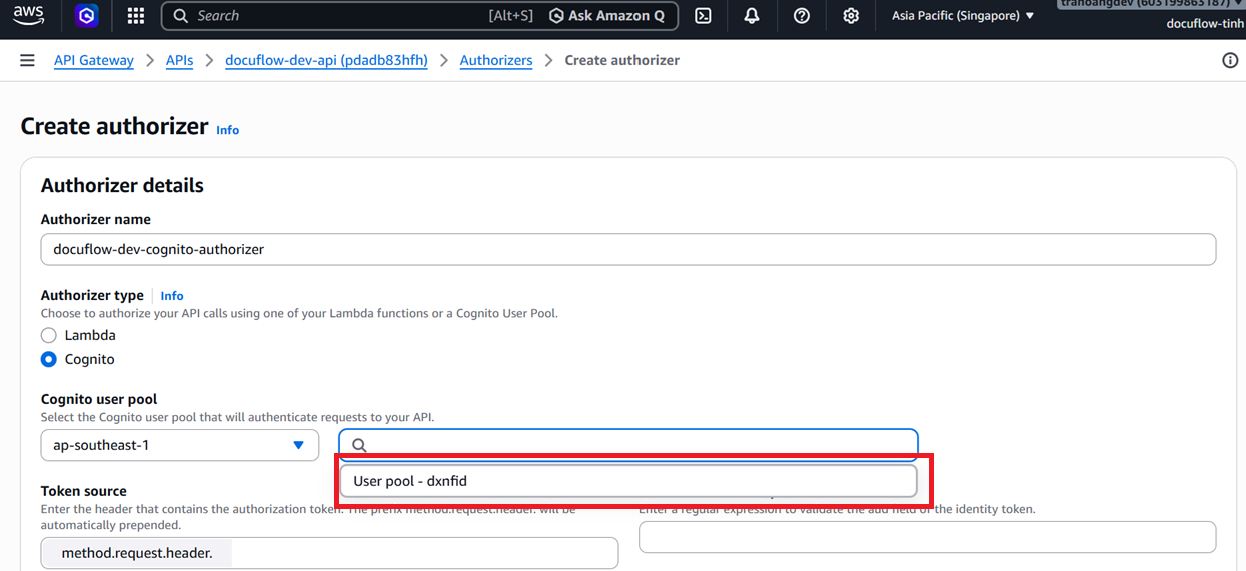Go to API Gateway breadcrumb
Image resolution: width=1246 pixels, height=571 pixels.
click(x=94, y=60)
